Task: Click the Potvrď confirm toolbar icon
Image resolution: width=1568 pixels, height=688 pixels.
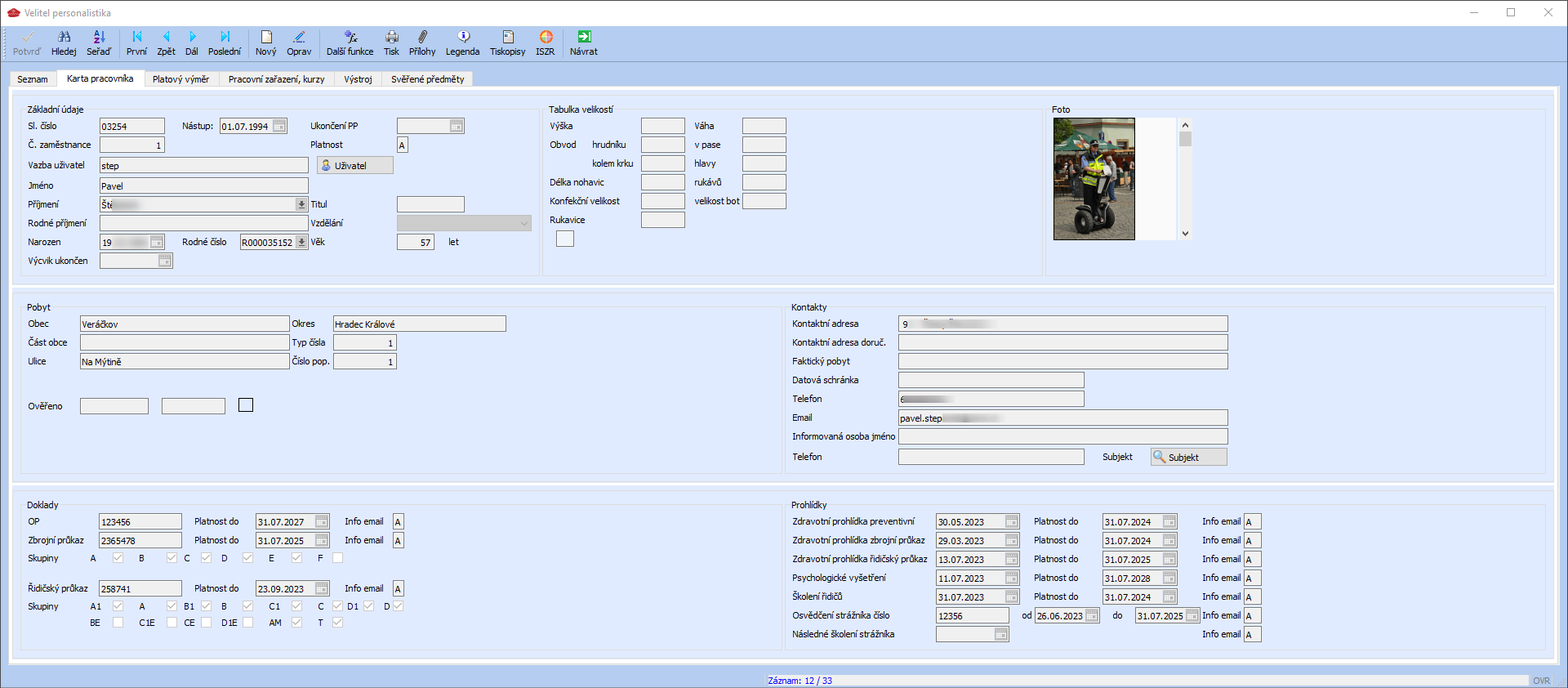Action: click(x=27, y=43)
